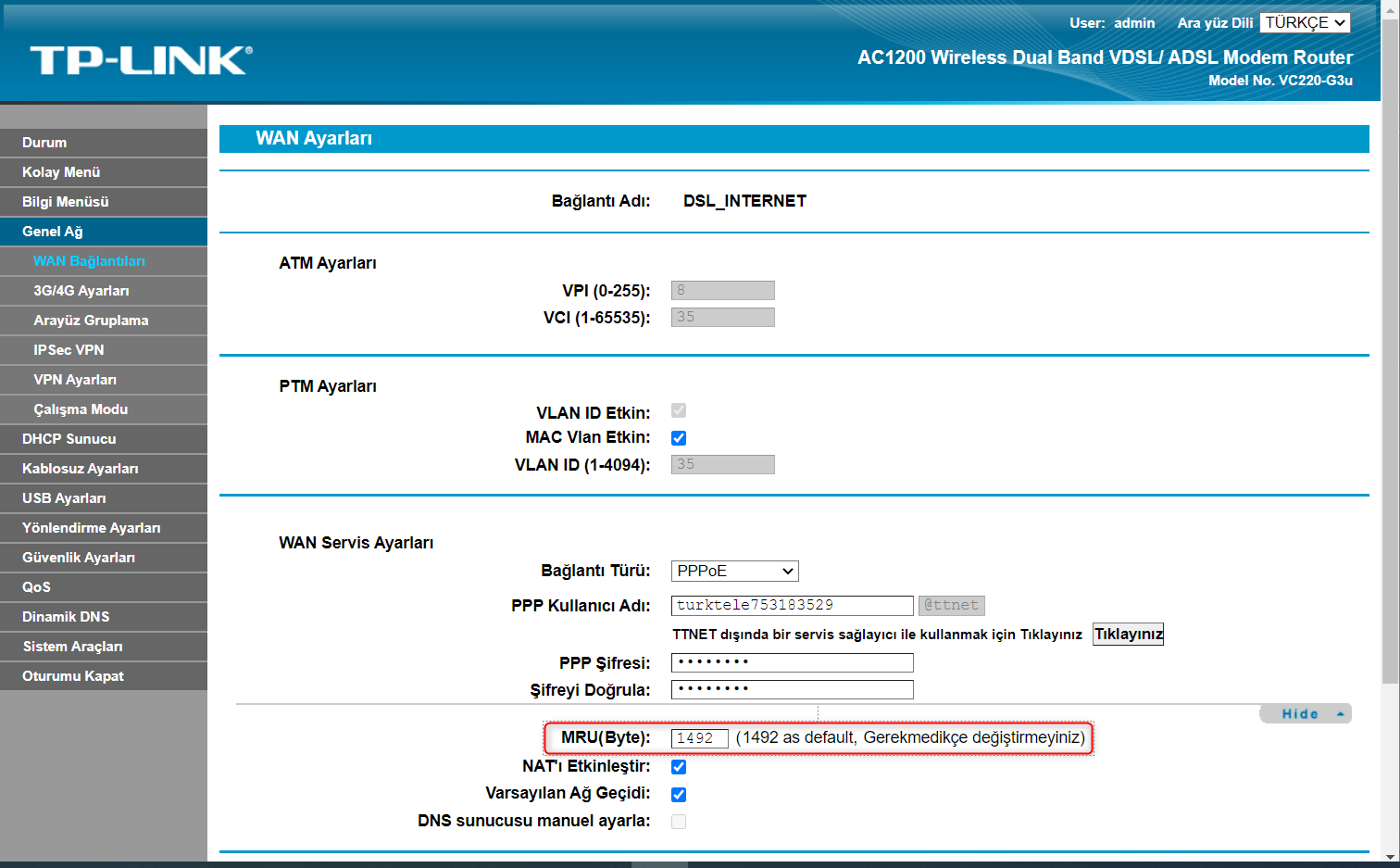Open Kolay Menü in sidebar

pyautogui.click(x=104, y=172)
